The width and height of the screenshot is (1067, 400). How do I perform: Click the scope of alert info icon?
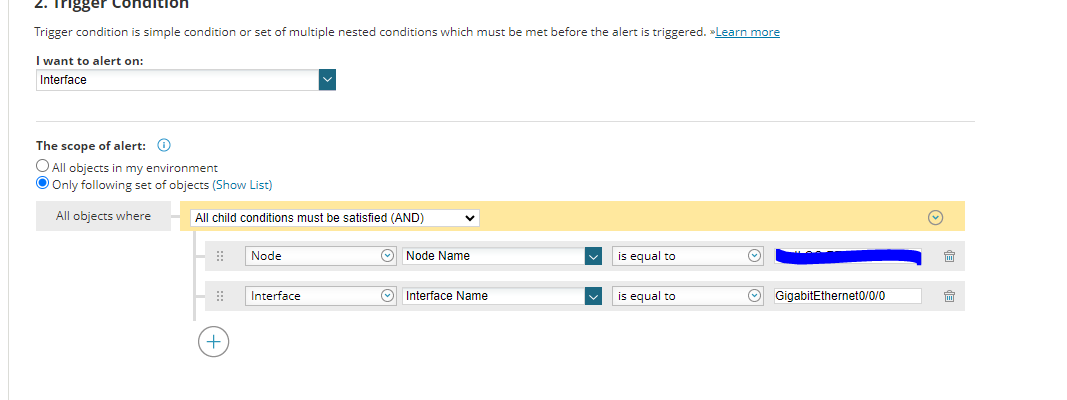pyautogui.click(x=164, y=146)
